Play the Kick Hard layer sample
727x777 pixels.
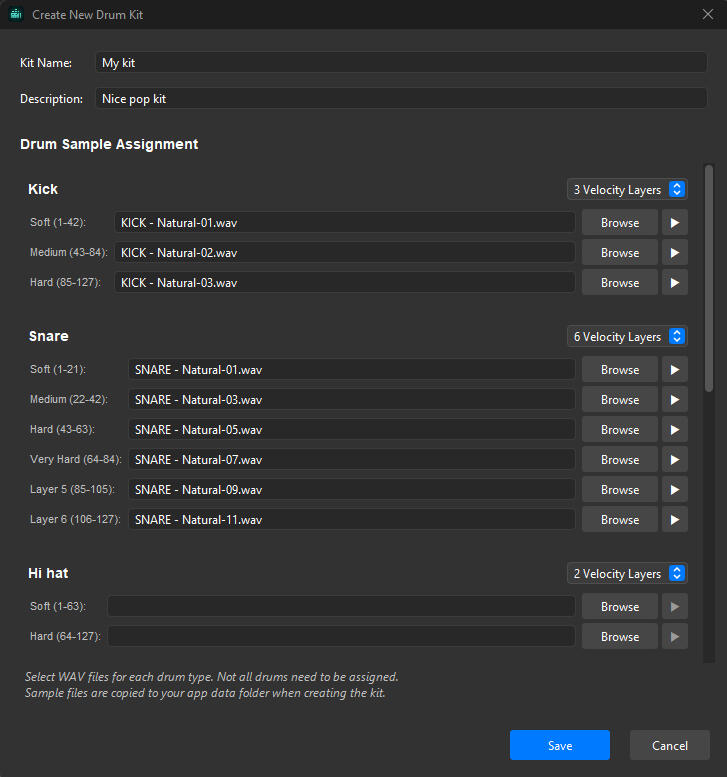pyautogui.click(x=674, y=283)
